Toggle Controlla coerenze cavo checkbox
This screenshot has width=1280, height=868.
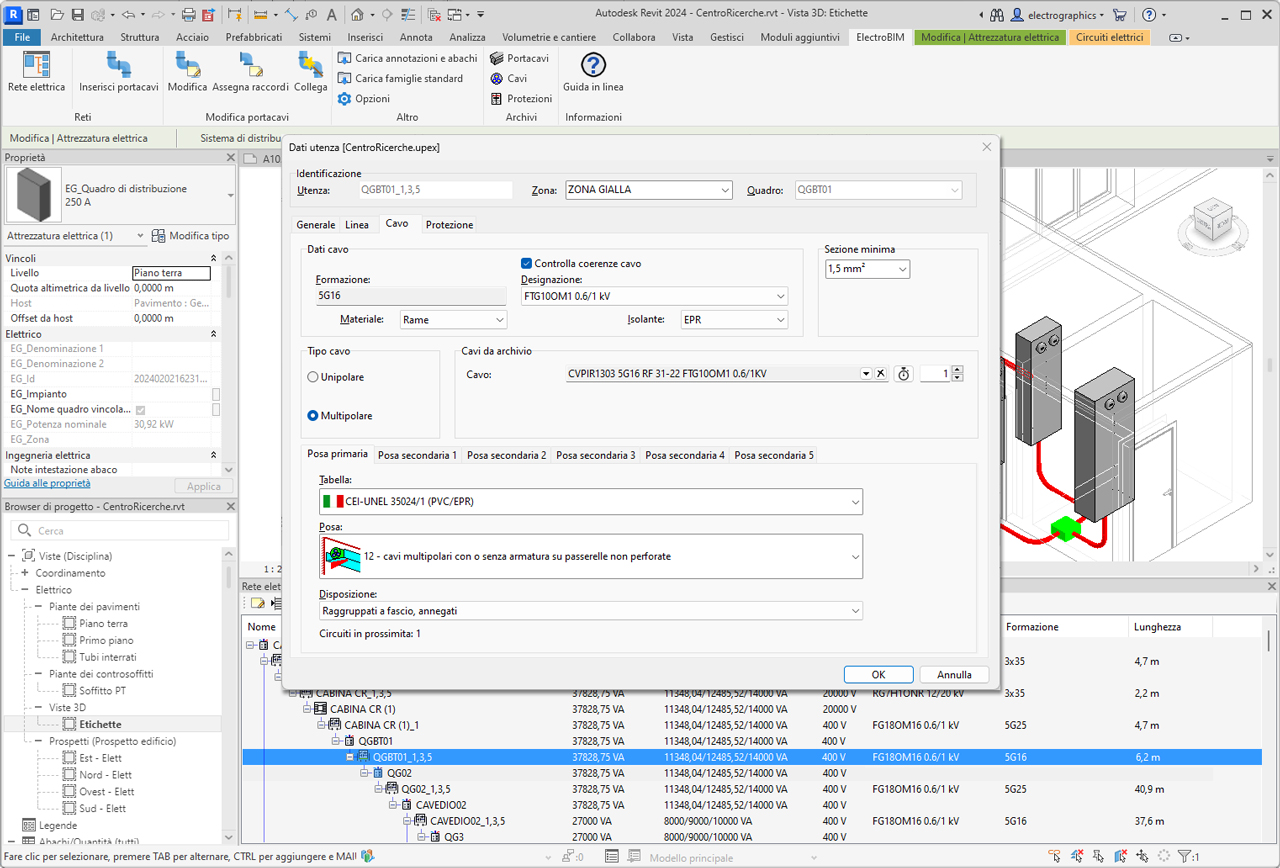coord(527,264)
